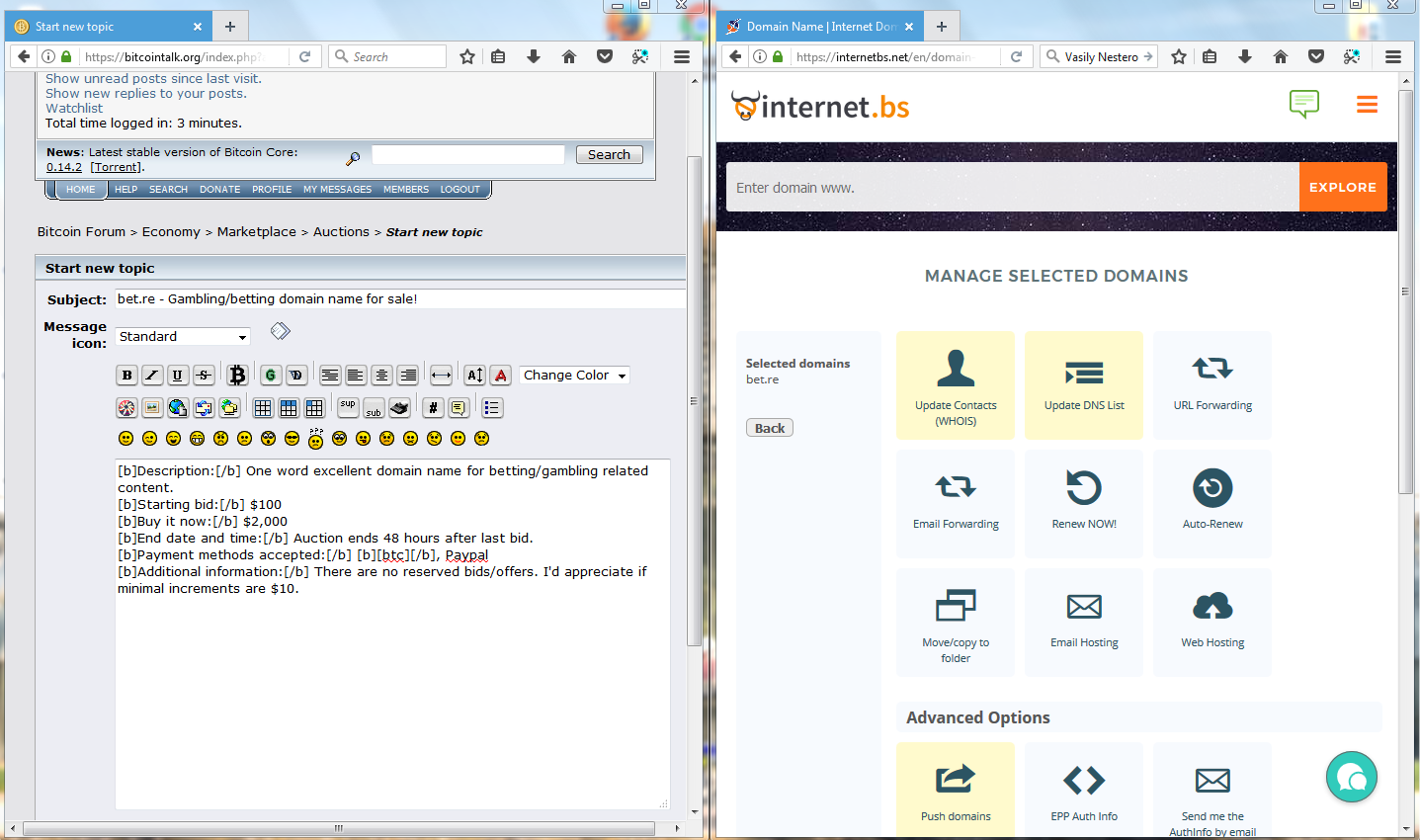This screenshot has width=1420, height=840.
Task: Open 0.14.2 Bitcoin Core version link
Action: 64,167
